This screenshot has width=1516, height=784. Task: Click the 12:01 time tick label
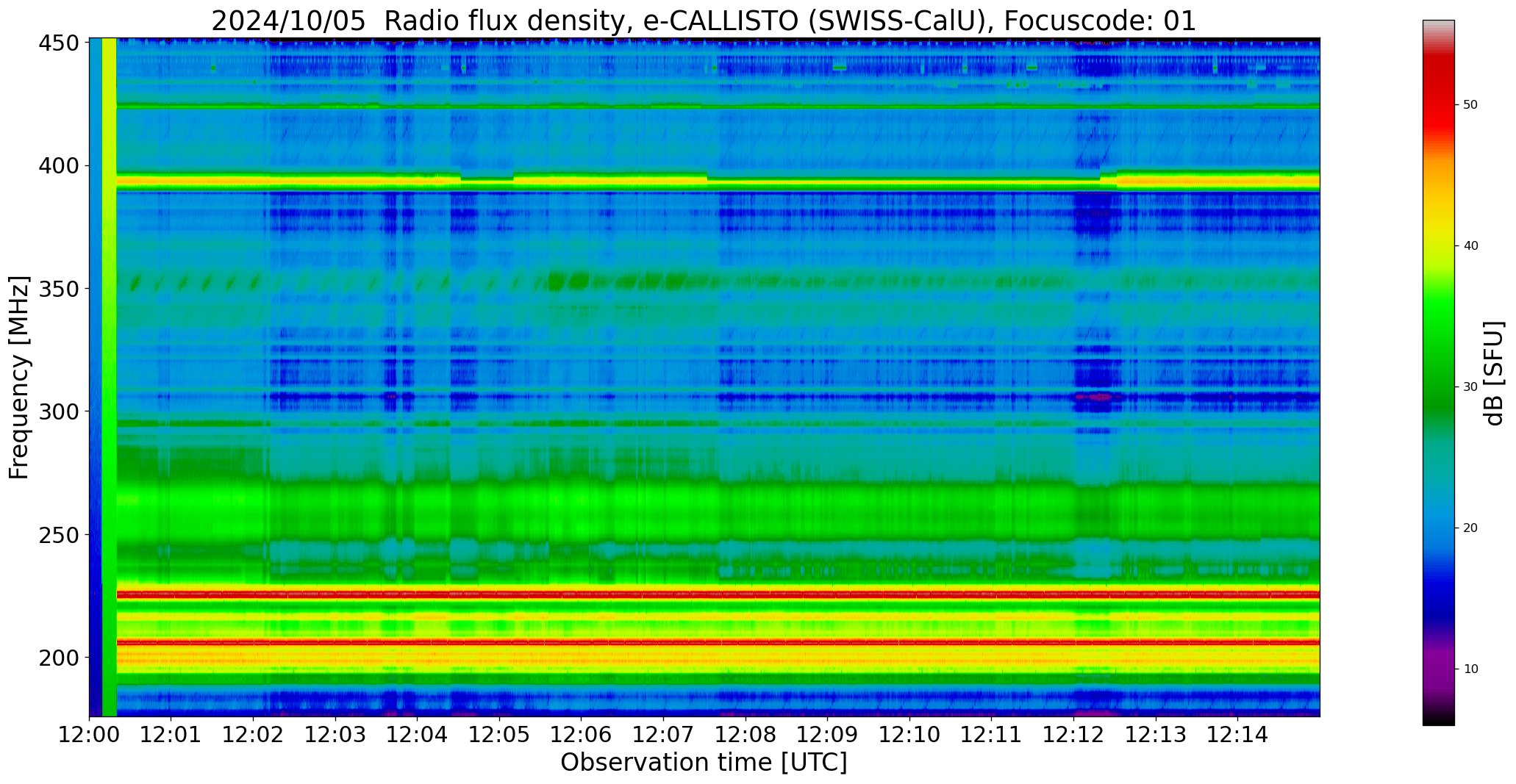171,734
